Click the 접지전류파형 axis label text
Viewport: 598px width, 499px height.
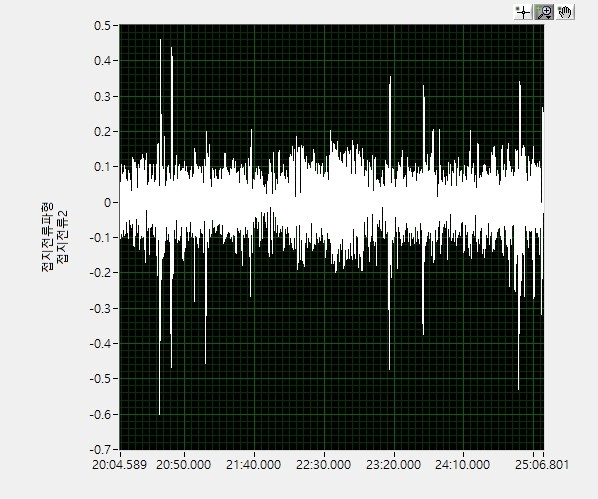47,237
